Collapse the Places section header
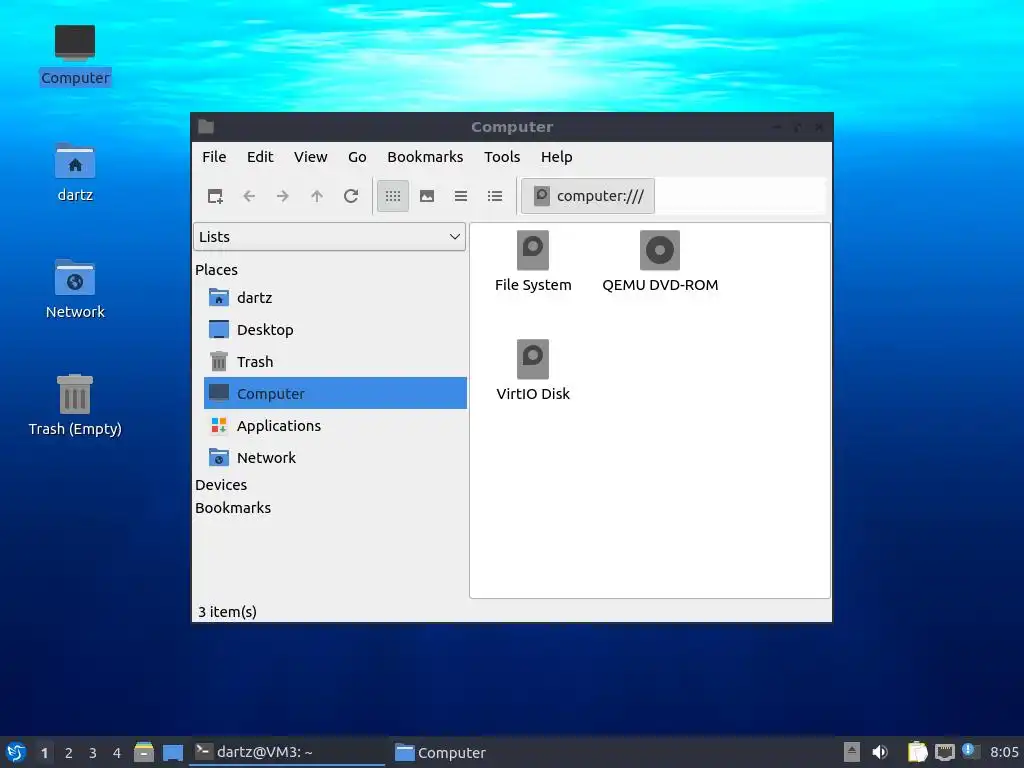Image resolution: width=1024 pixels, height=768 pixels. point(216,270)
